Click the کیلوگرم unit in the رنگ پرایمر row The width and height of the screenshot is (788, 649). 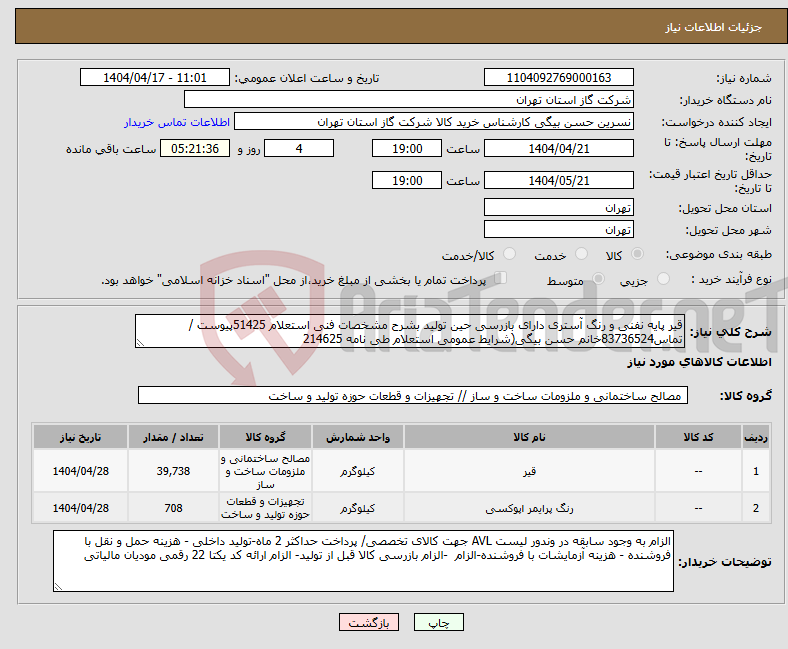click(357, 508)
